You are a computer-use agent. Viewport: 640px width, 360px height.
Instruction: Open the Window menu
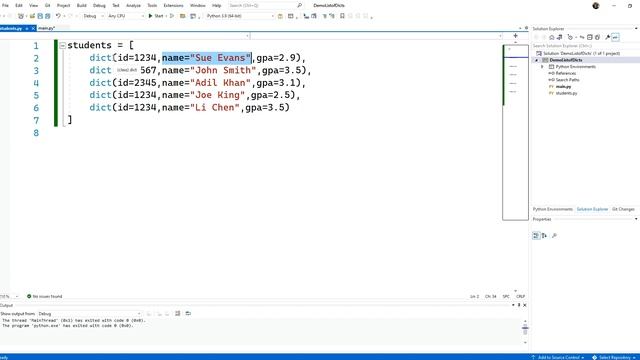click(x=198, y=5)
